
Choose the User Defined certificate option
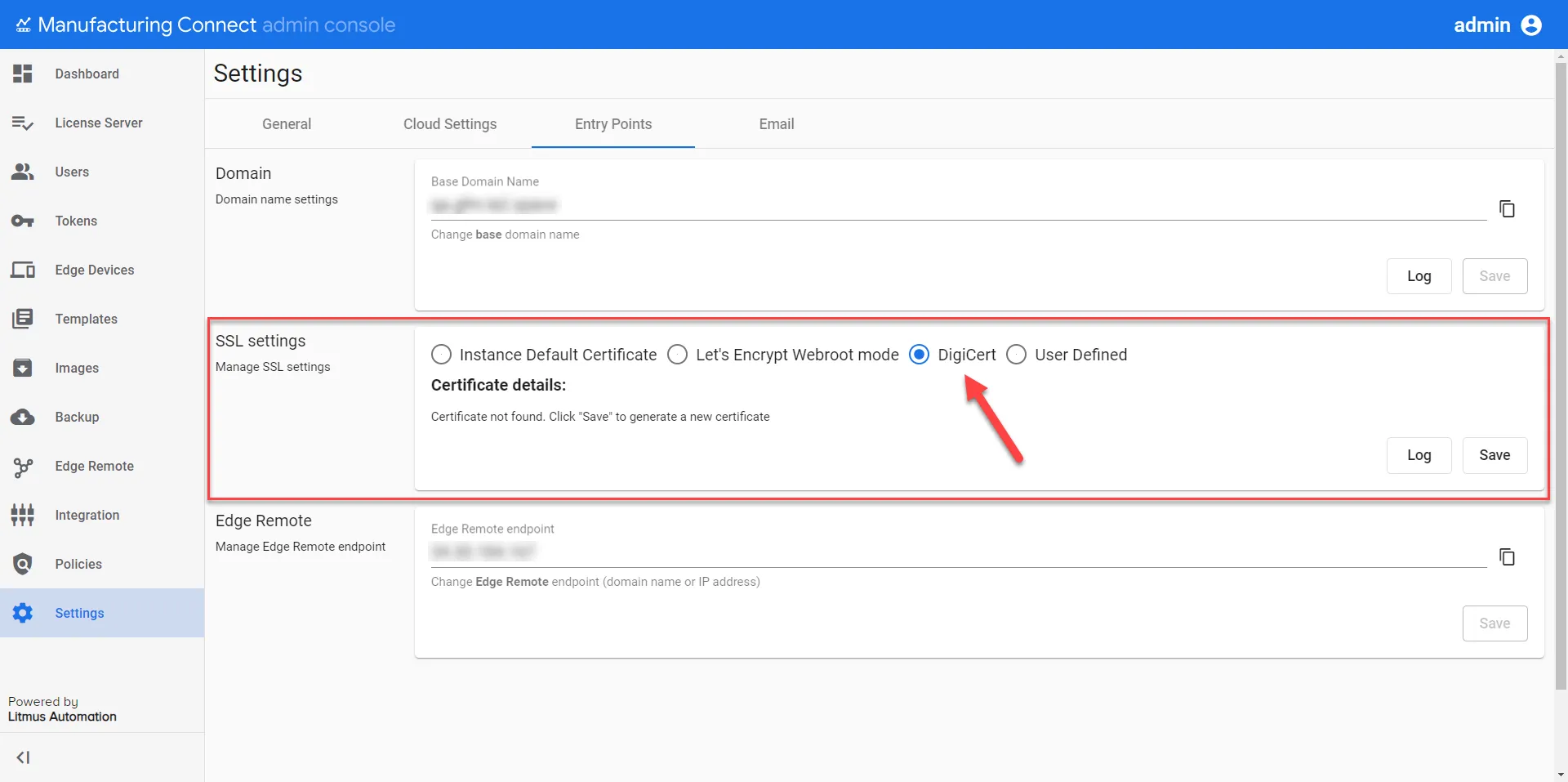[1016, 355]
